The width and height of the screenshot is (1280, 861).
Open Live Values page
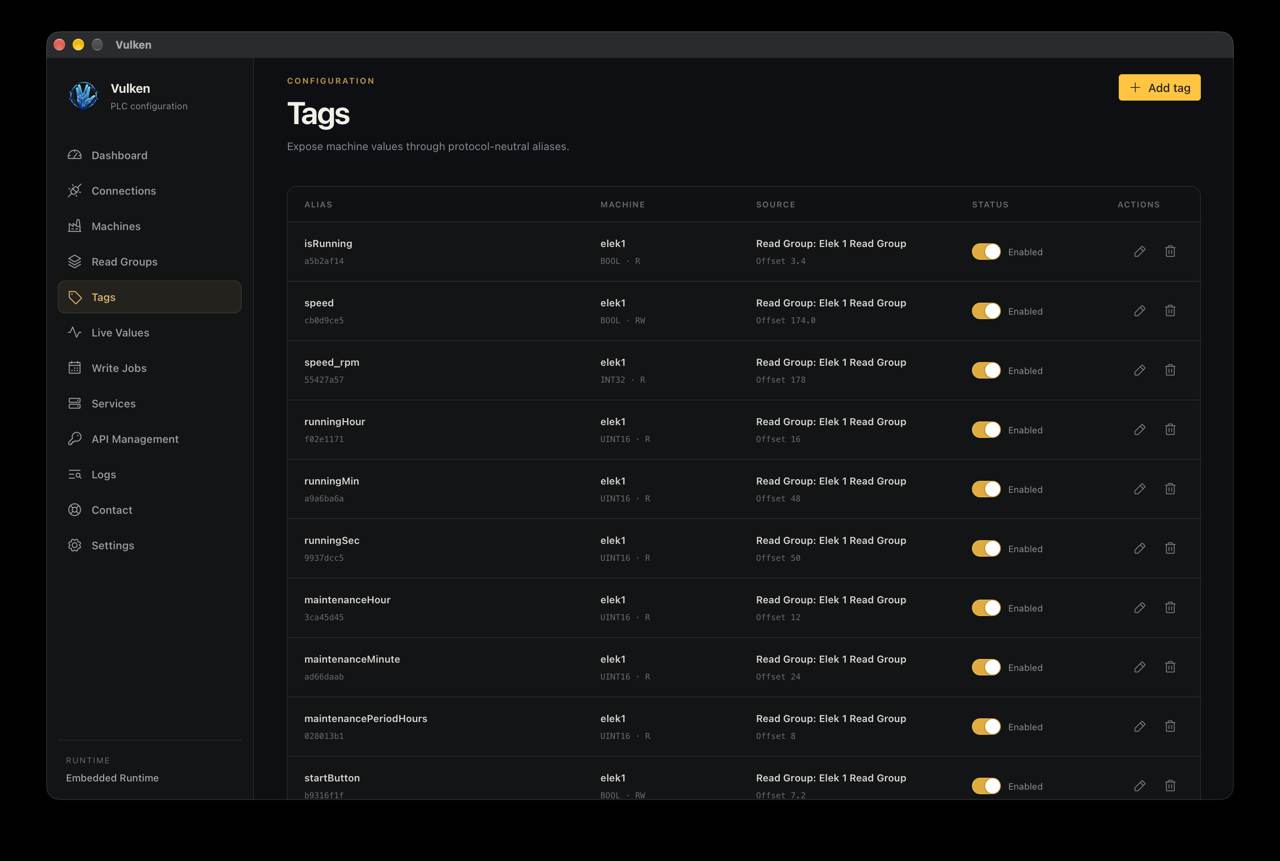tap(149, 333)
